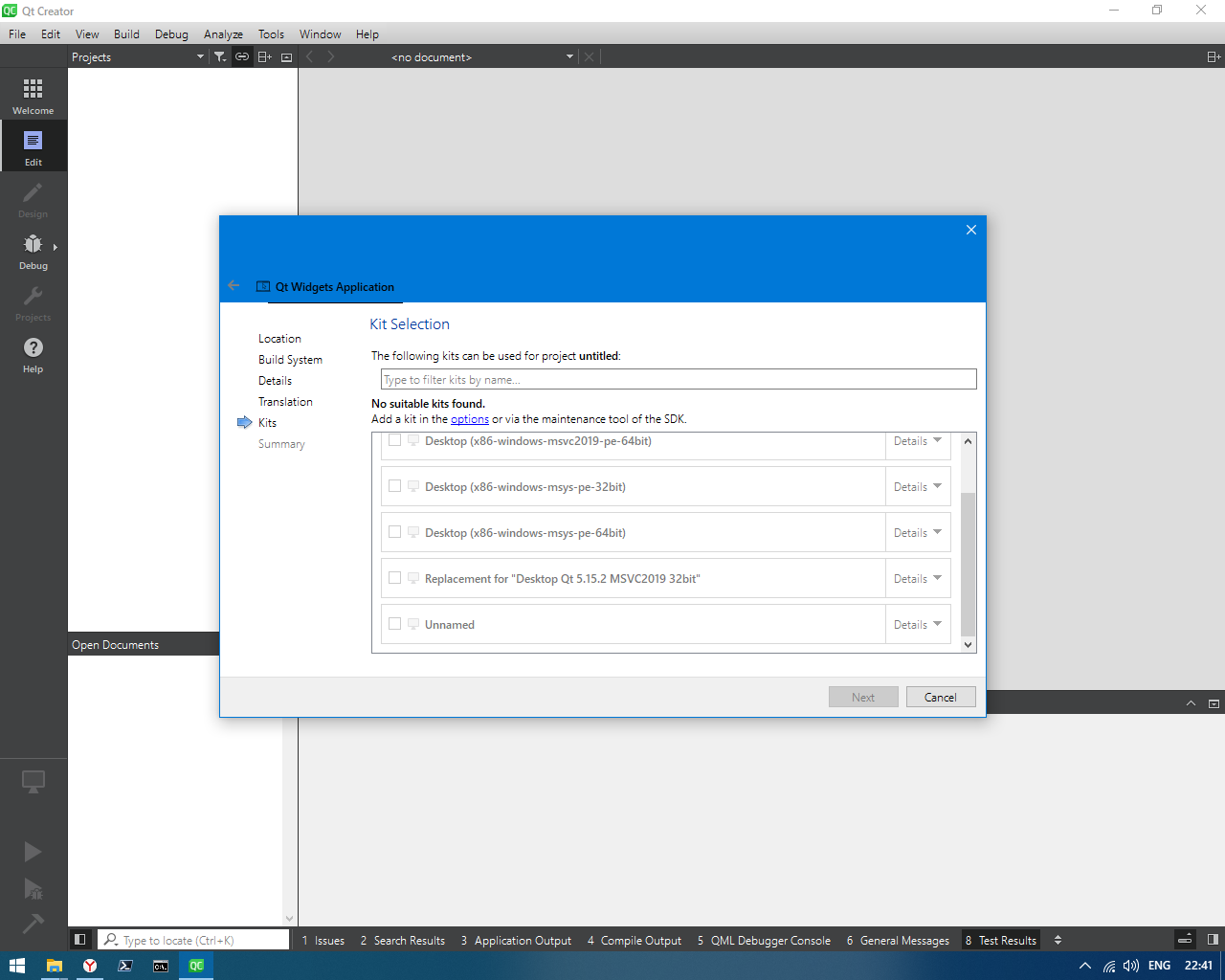Check the Desktop msys-pe-64bit kit
Image resolution: width=1225 pixels, height=980 pixels.
coord(394,532)
